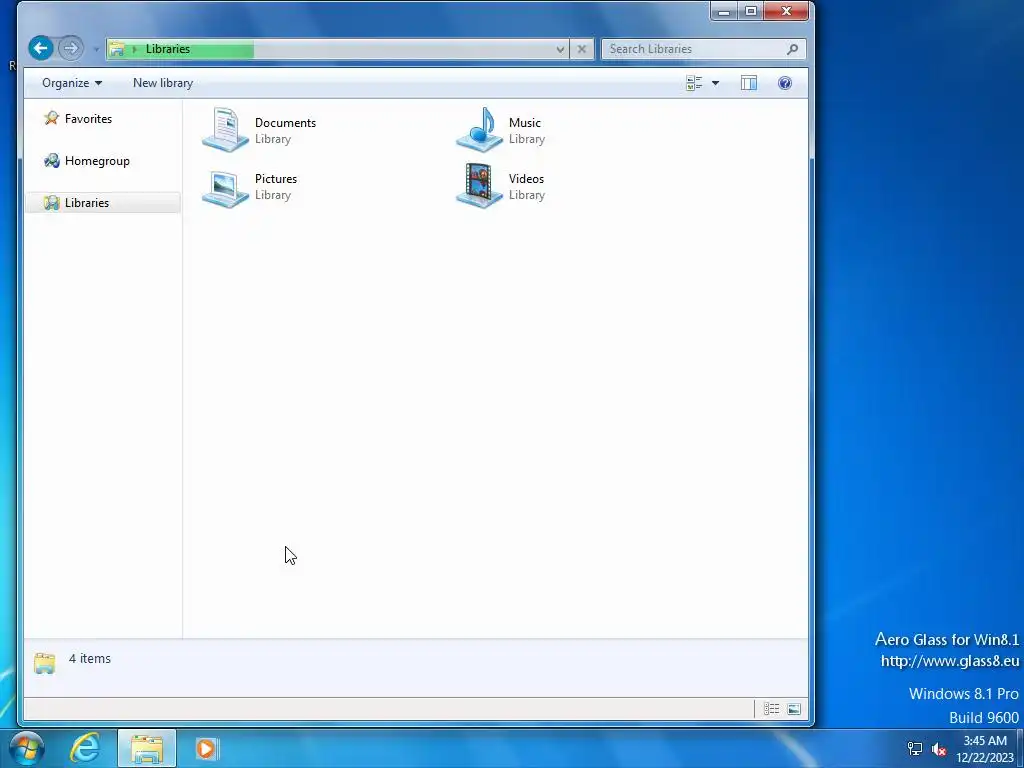Select Libraries text in the address bar
The height and width of the screenshot is (768, 1024).
168,49
